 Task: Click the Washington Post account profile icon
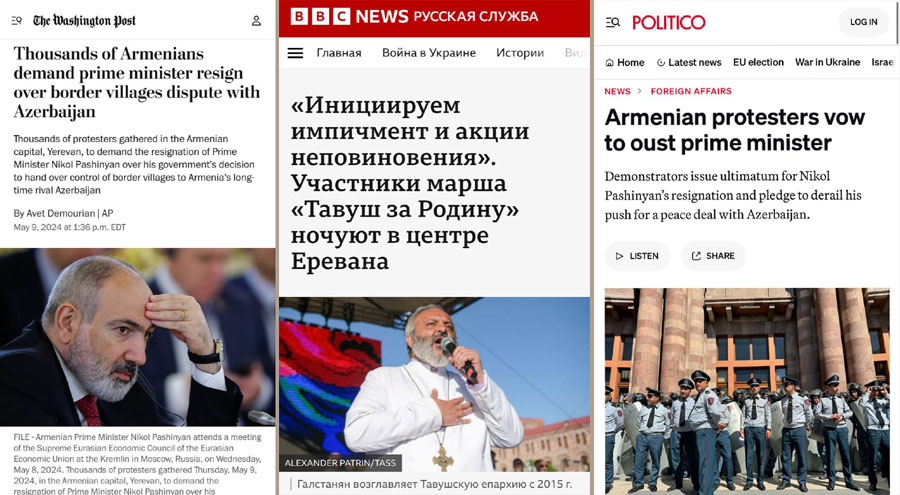pos(257,21)
